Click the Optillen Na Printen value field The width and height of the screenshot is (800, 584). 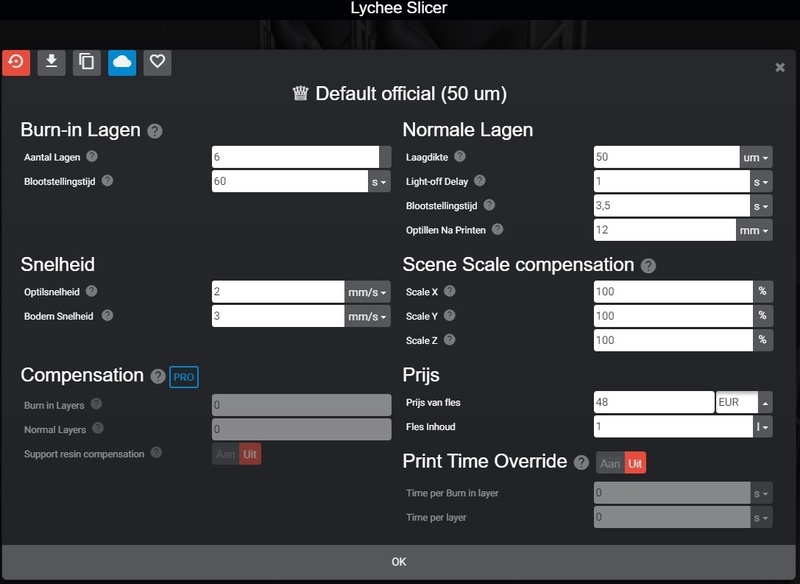(x=665, y=231)
